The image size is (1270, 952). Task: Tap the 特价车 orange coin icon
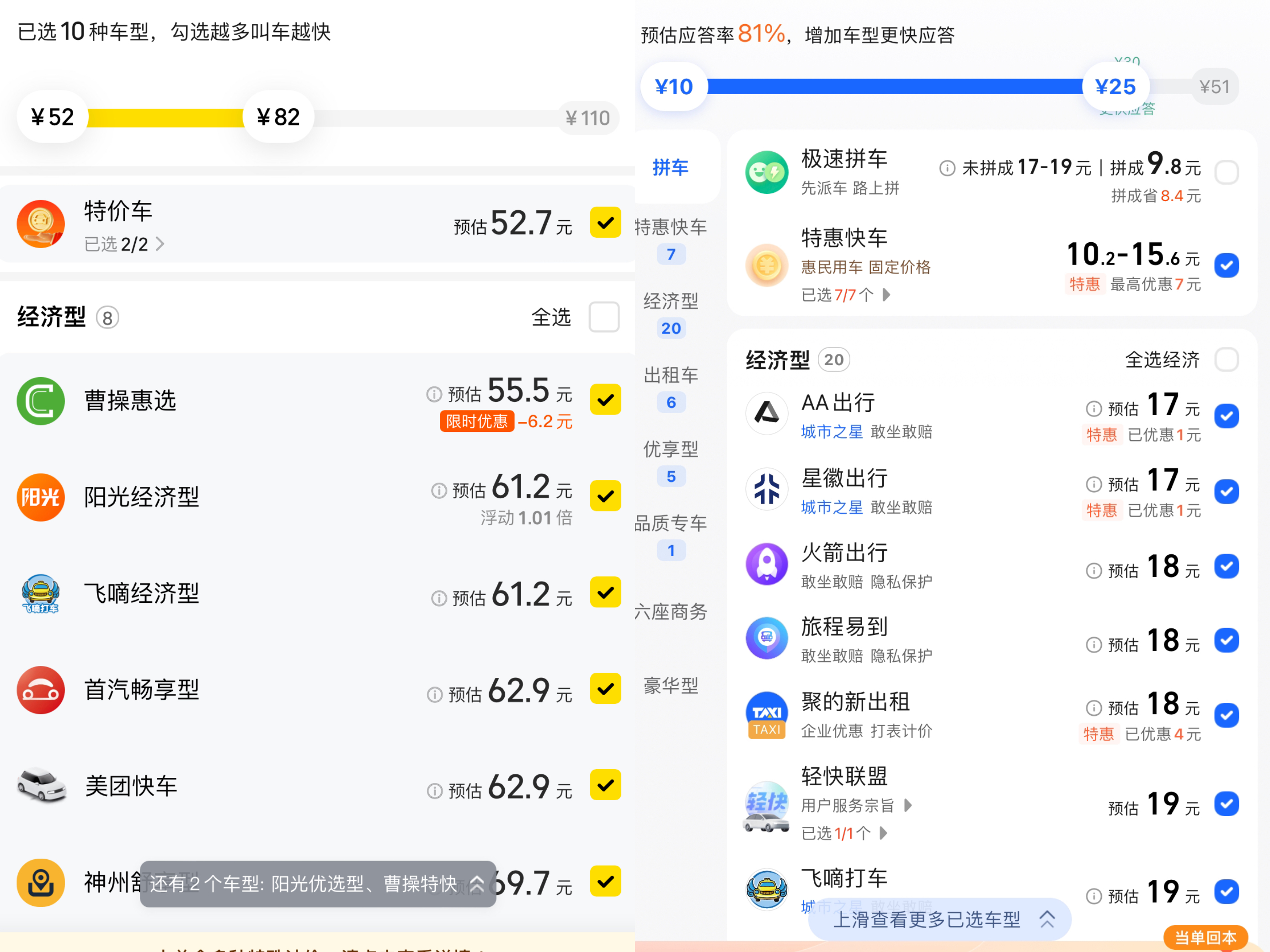point(40,224)
